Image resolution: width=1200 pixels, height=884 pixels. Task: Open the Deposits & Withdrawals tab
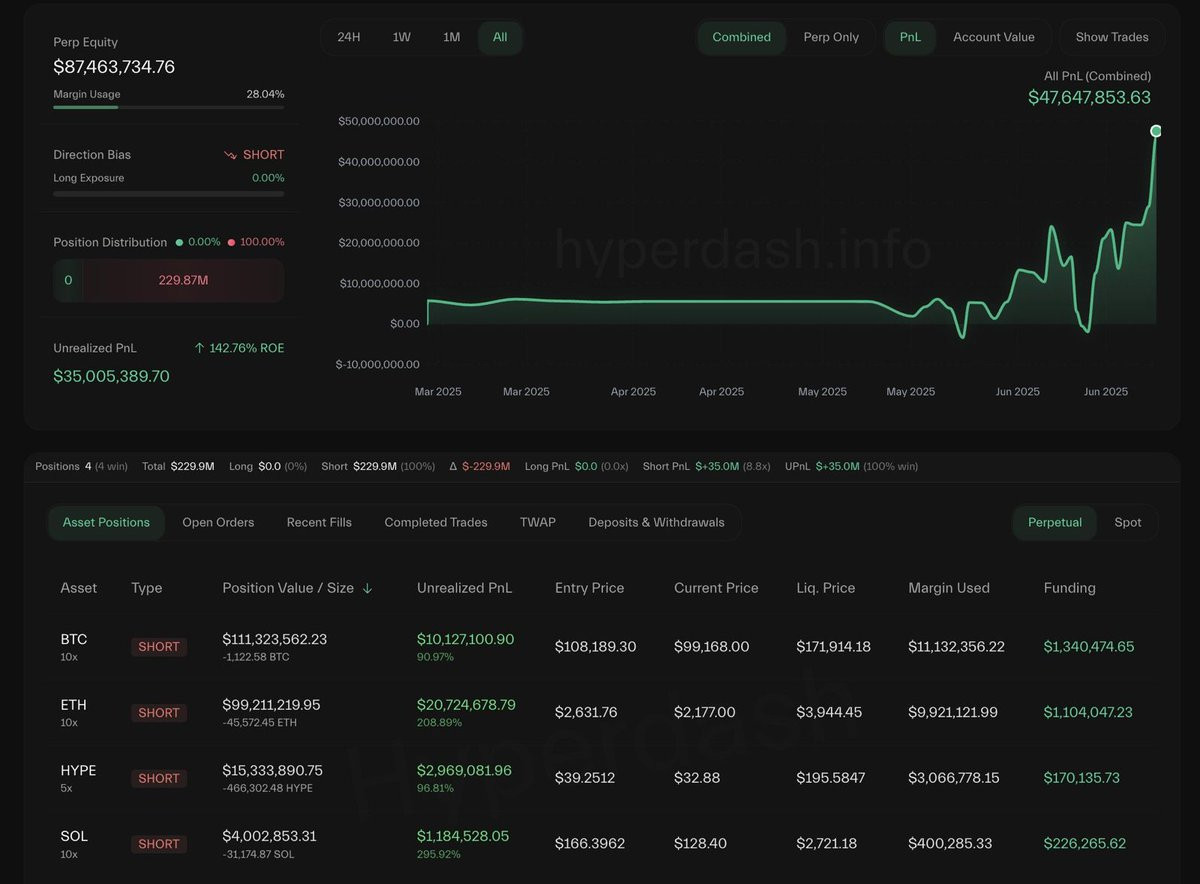click(x=656, y=522)
